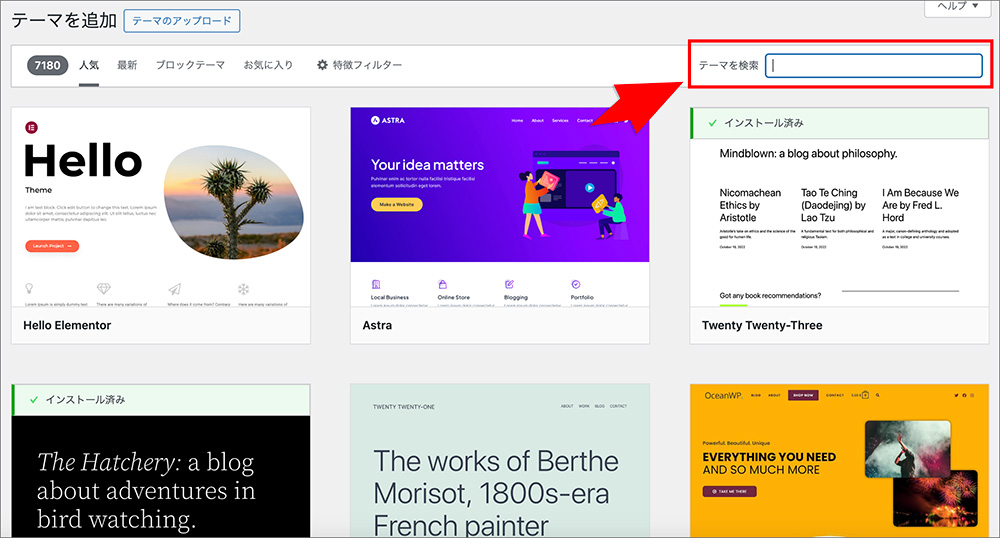Click the Nicomachean Ethics by Aristotle text
The width and height of the screenshot is (1000, 538).
(x=750, y=205)
